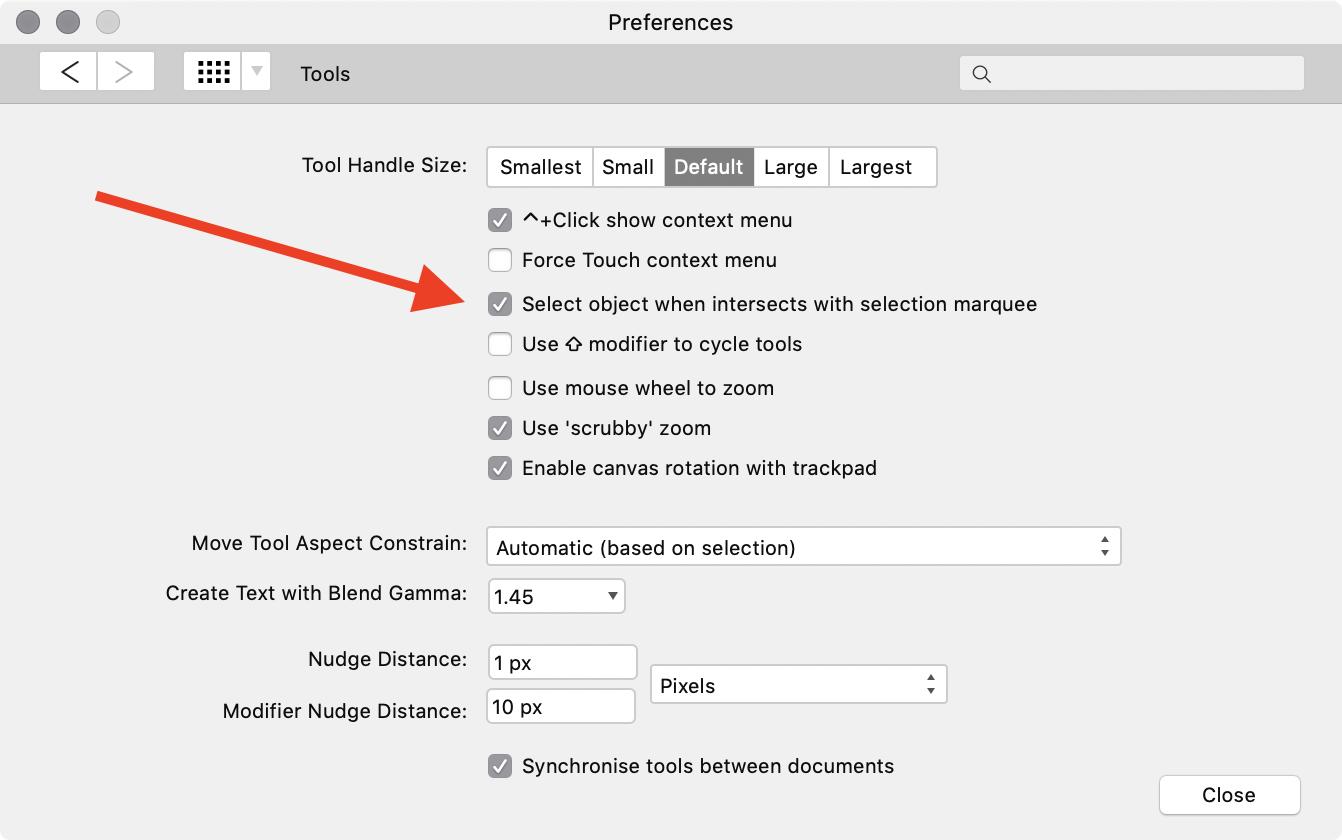Enable Force Touch context menu
The image size is (1342, 840).
(x=499, y=260)
